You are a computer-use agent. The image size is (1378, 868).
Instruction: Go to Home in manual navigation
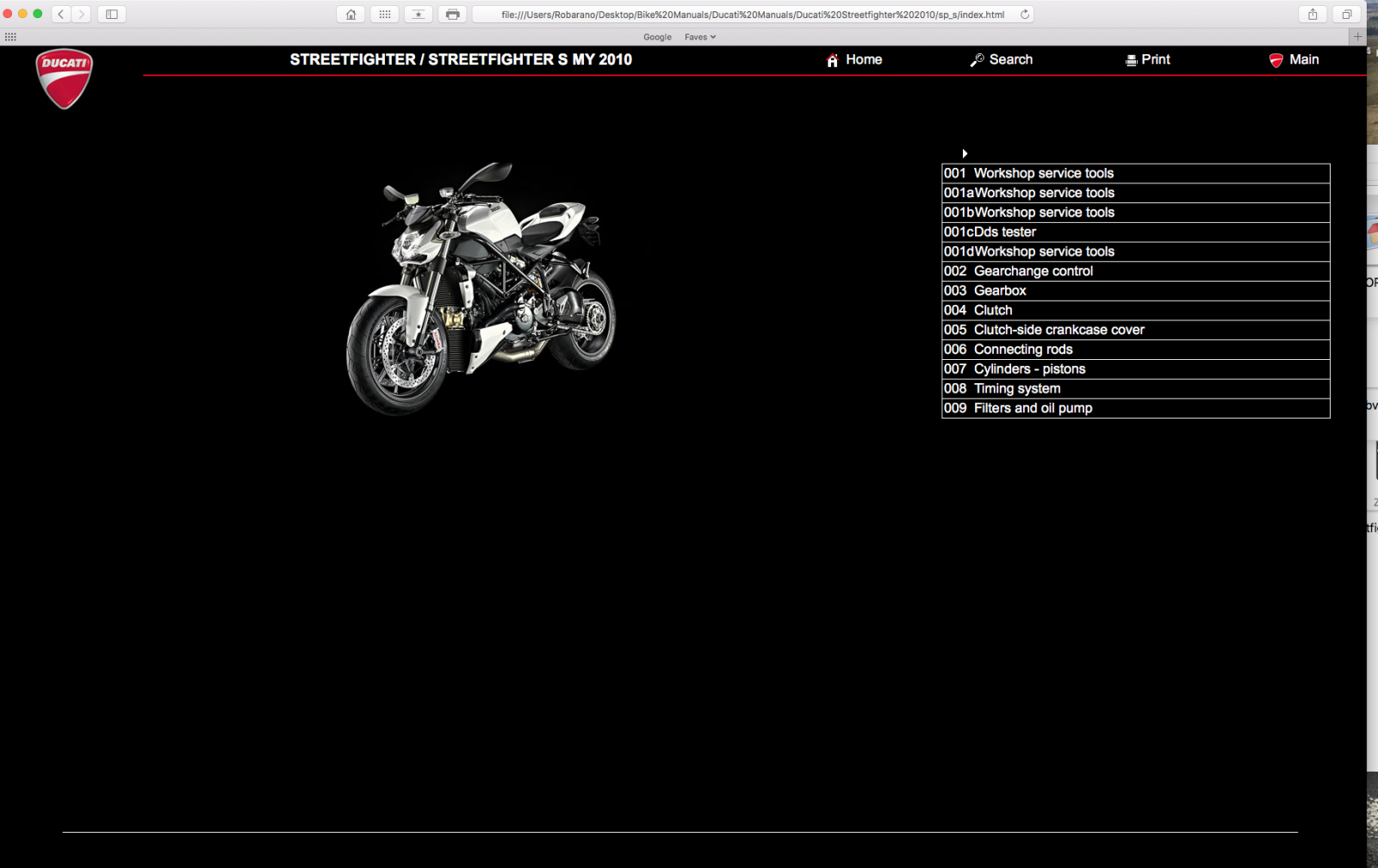tap(864, 59)
